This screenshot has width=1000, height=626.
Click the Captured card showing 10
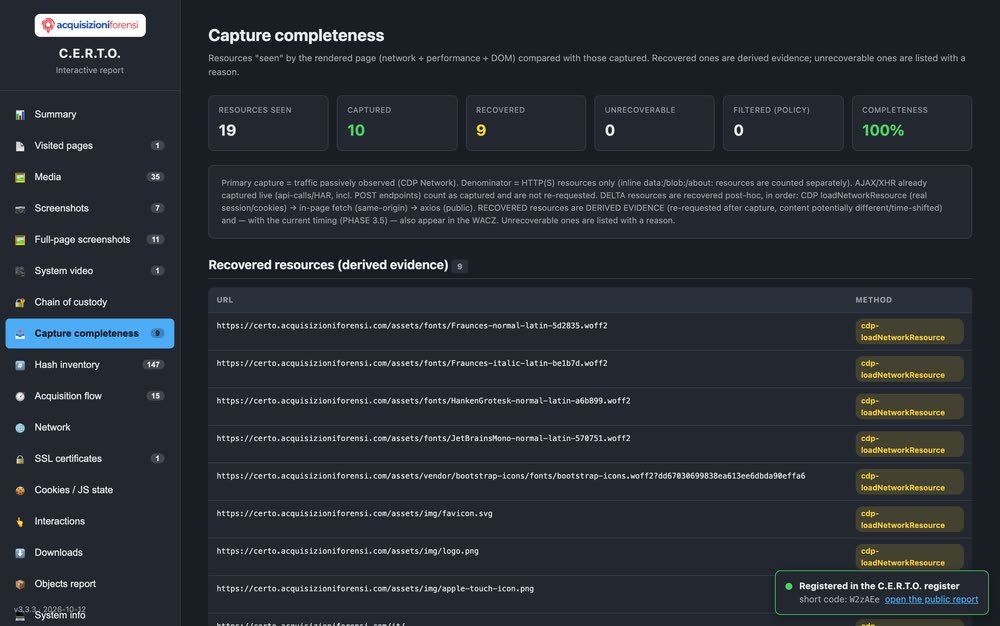[x=397, y=123]
